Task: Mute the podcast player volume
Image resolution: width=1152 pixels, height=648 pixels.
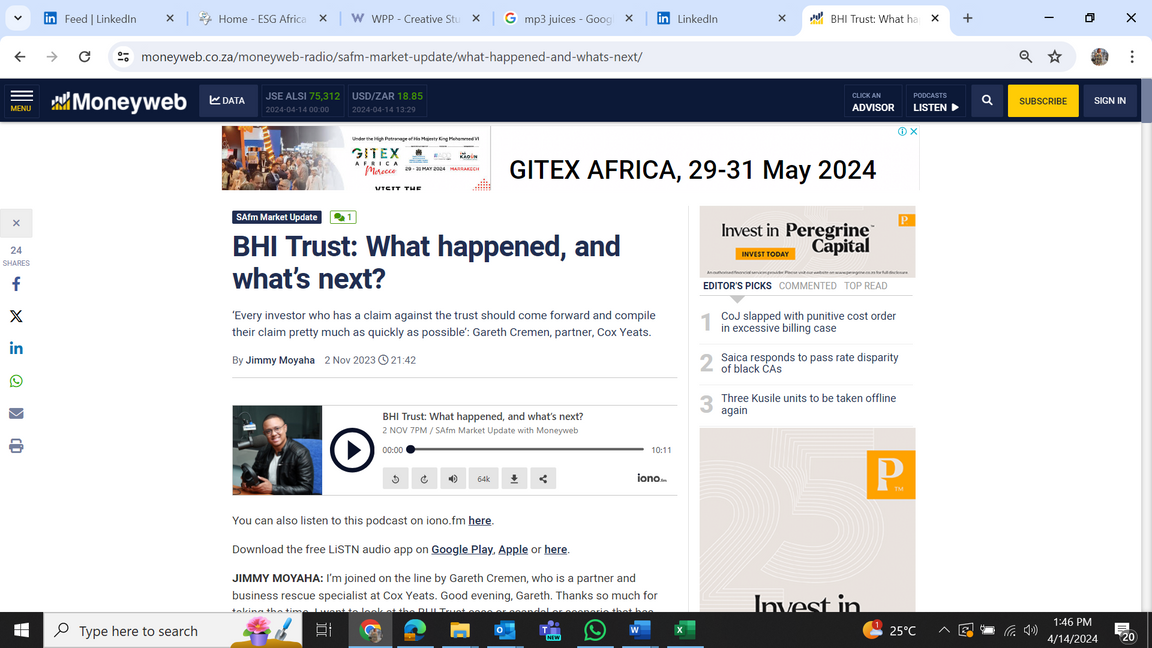Action: point(453,479)
